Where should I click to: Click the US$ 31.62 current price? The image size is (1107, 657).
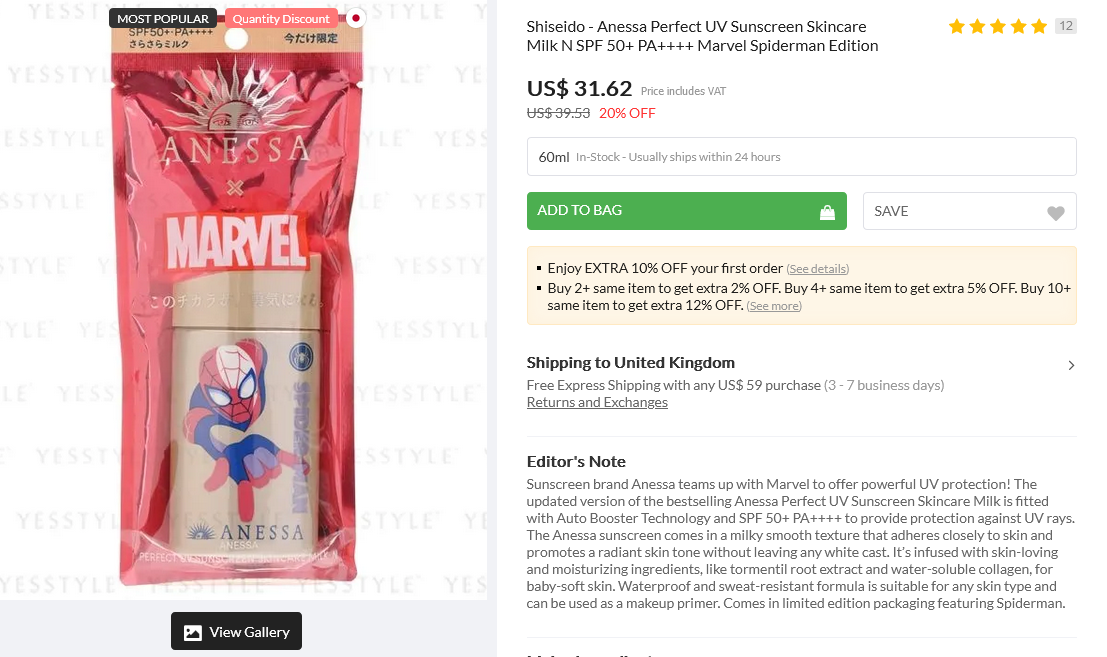(579, 88)
